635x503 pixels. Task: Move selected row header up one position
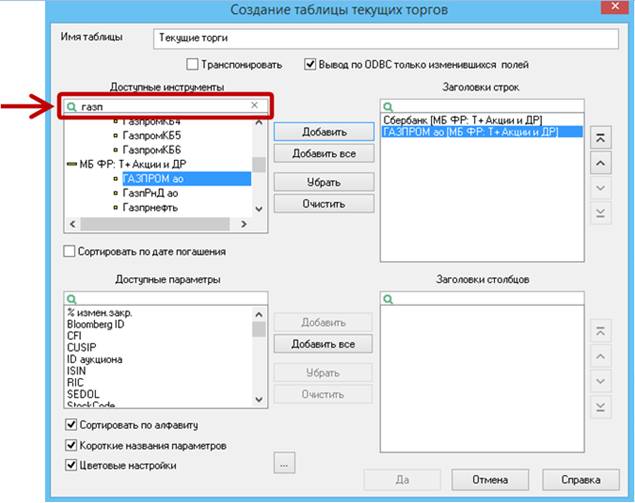point(600,163)
